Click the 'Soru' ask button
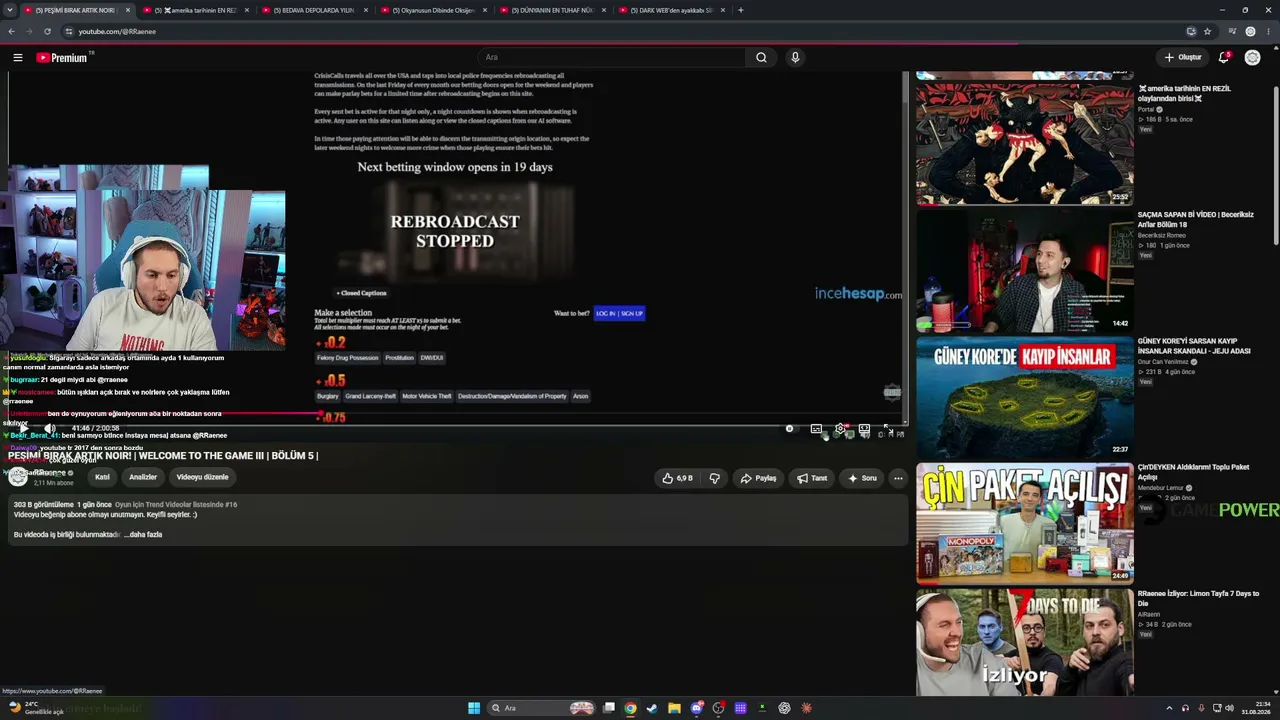Screen dimensions: 1280x720 point(862,478)
